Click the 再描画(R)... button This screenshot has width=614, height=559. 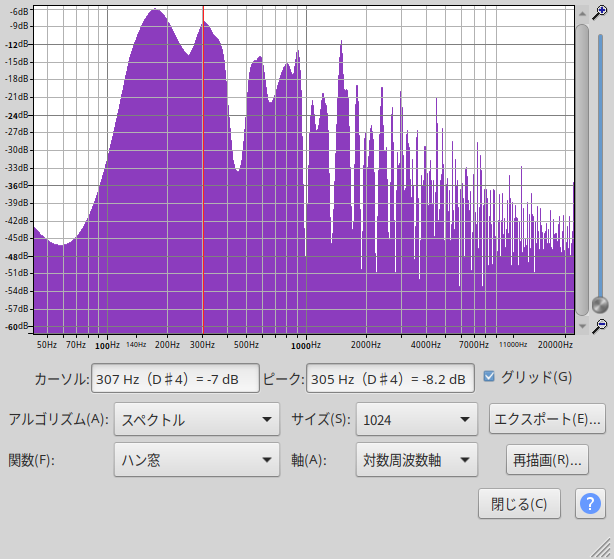click(x=547, y=461)
